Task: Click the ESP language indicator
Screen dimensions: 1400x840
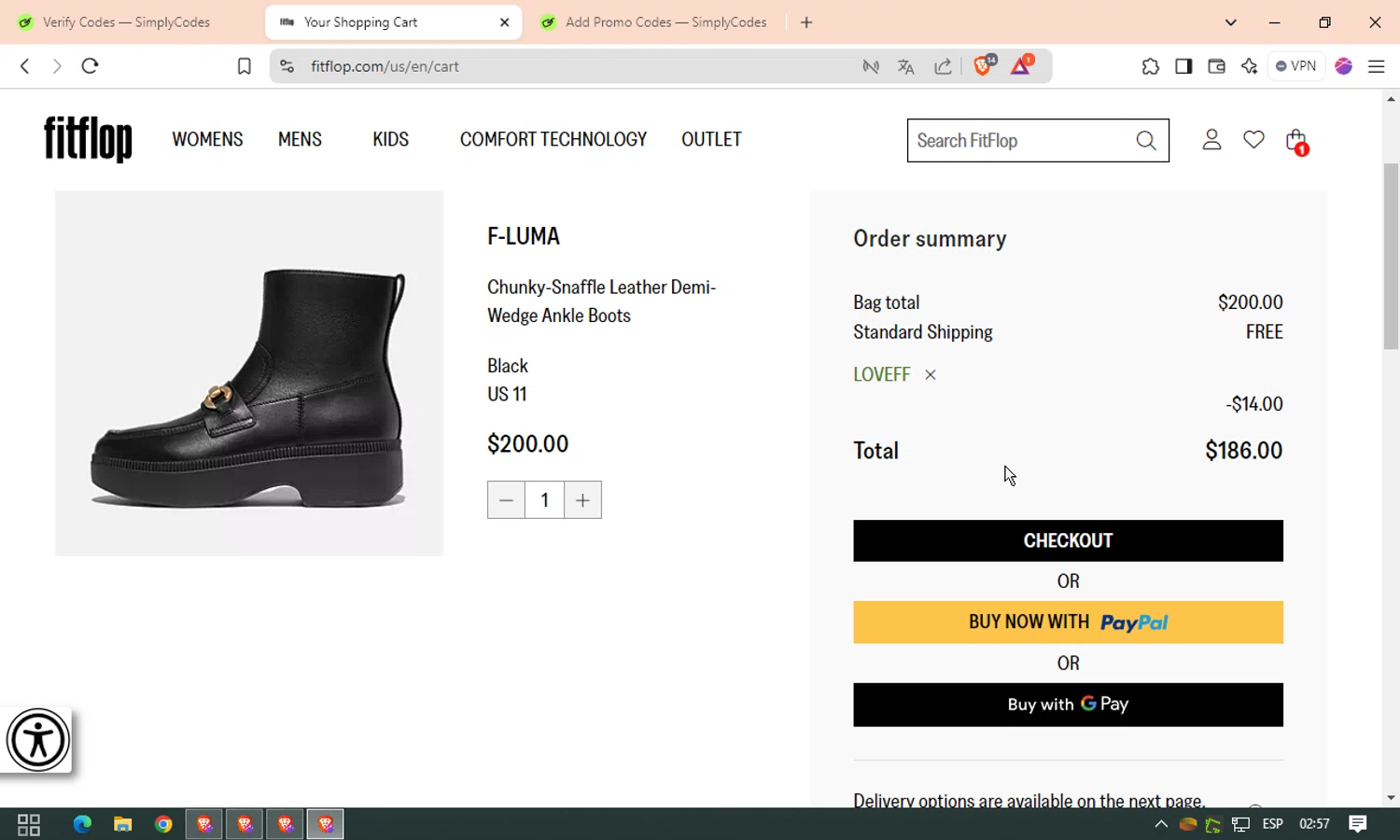Action: 1272,824
